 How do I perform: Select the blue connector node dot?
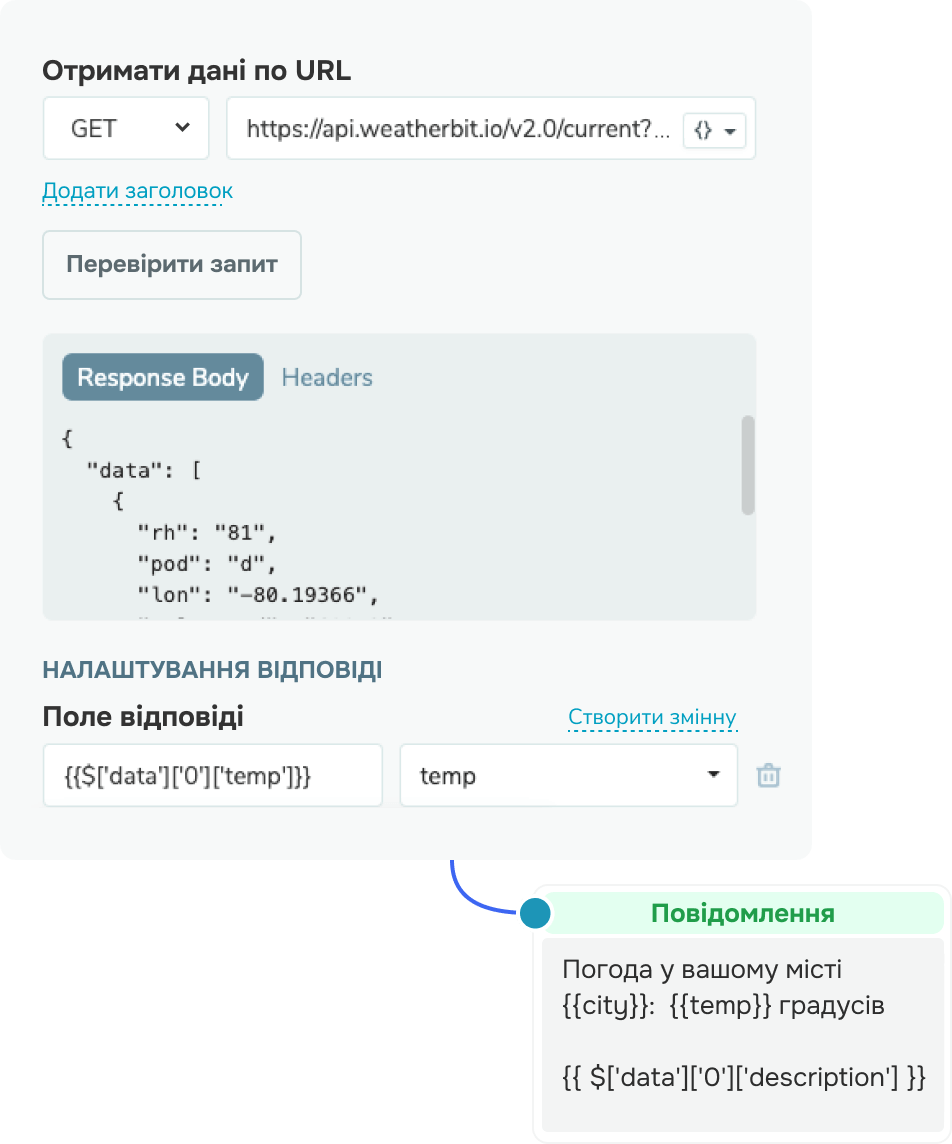click(x=535, y=913)
